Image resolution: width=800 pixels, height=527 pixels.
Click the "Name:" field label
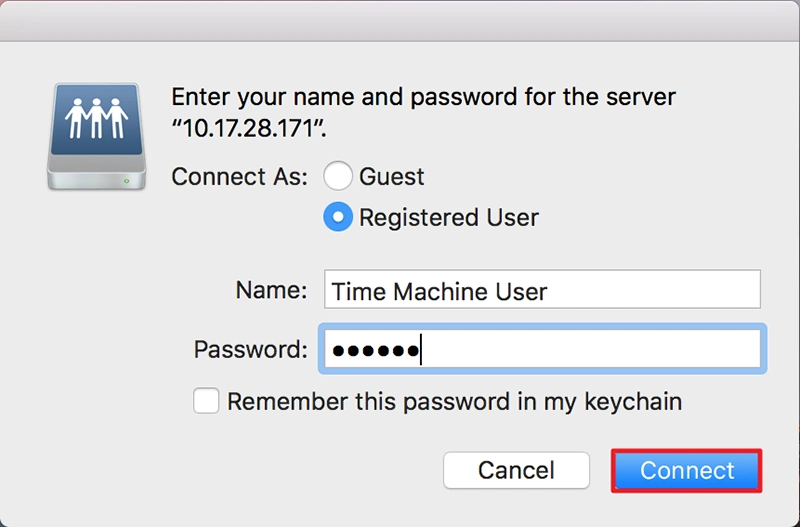pyautogui.click(x=271, y=291)
